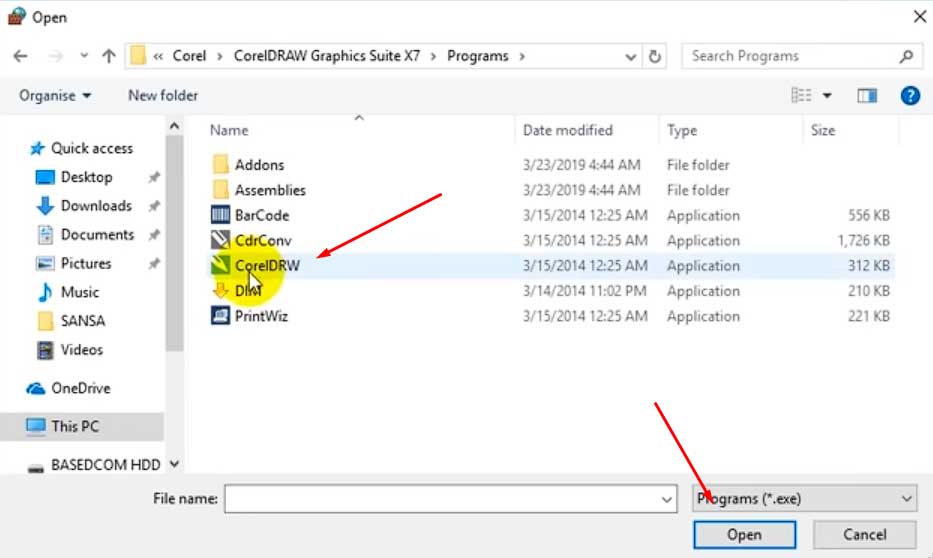The width and height of the screenshot is (933, 558).
Task: Sort files by Name column
Action: point(229,130)
